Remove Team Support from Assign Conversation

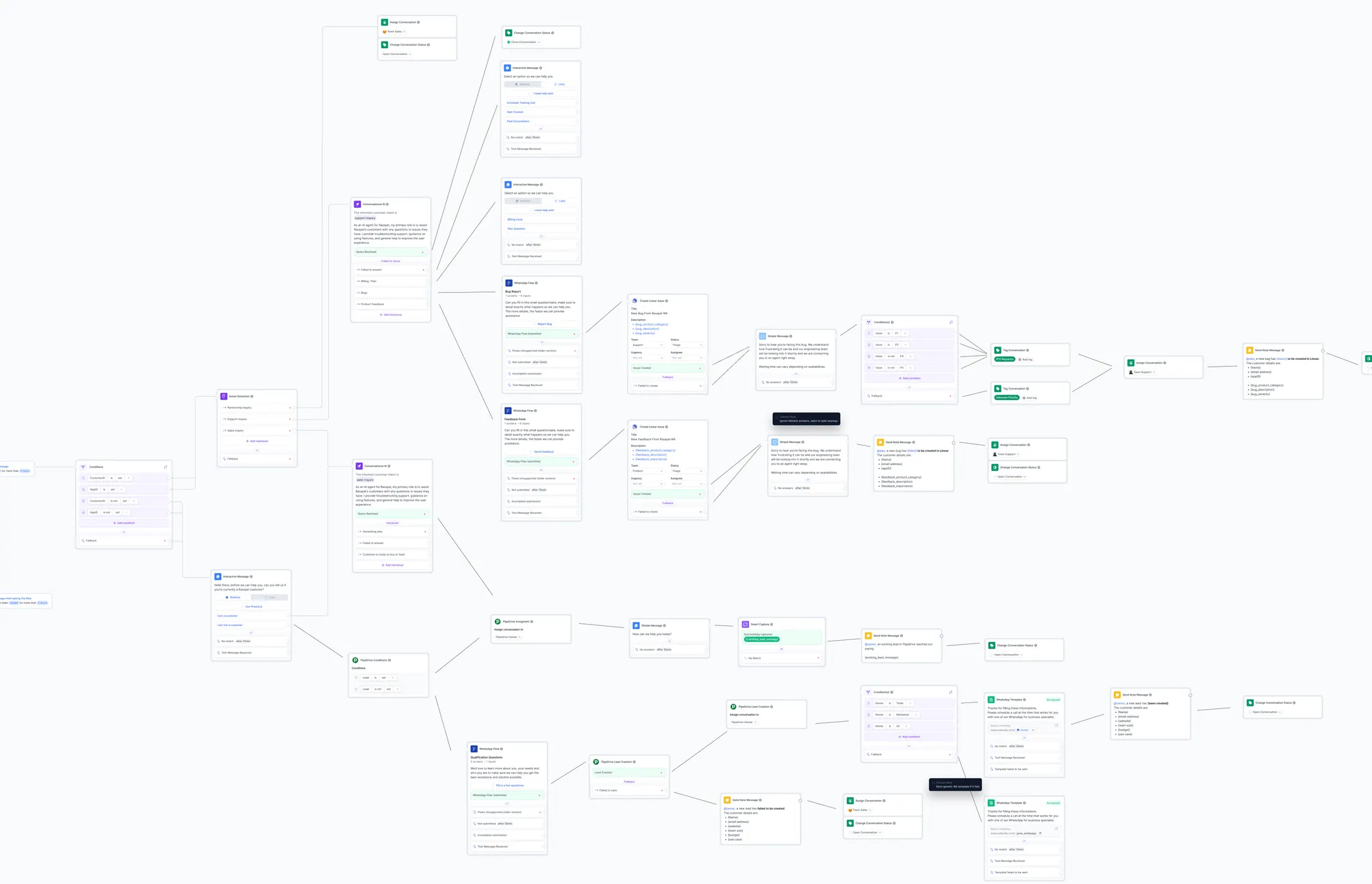(1154, 372)
